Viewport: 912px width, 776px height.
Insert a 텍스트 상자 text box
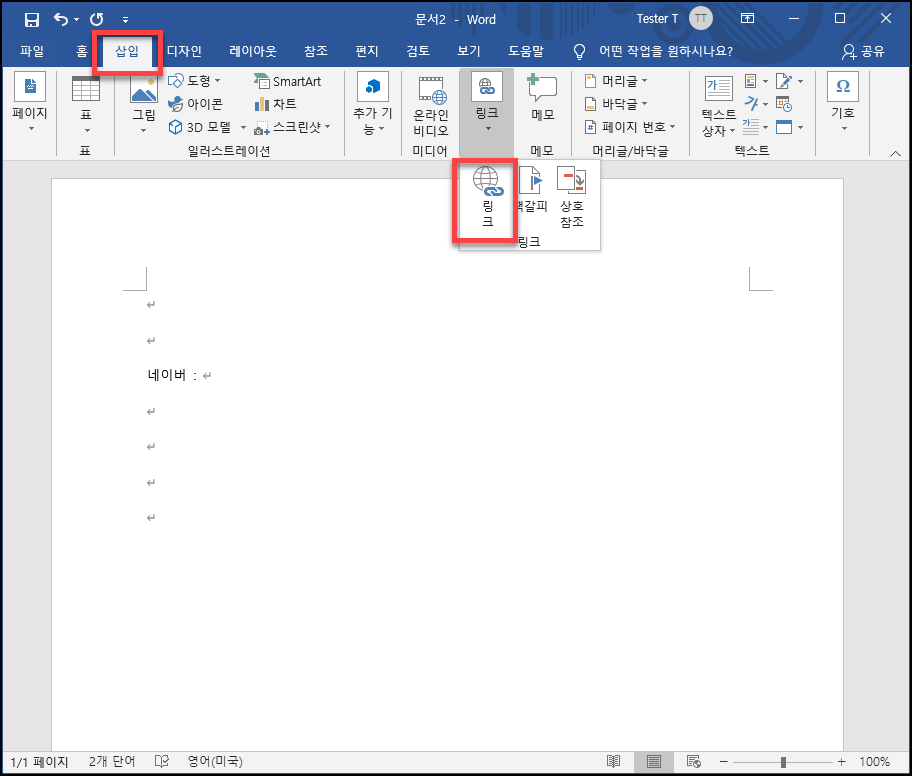719,106
